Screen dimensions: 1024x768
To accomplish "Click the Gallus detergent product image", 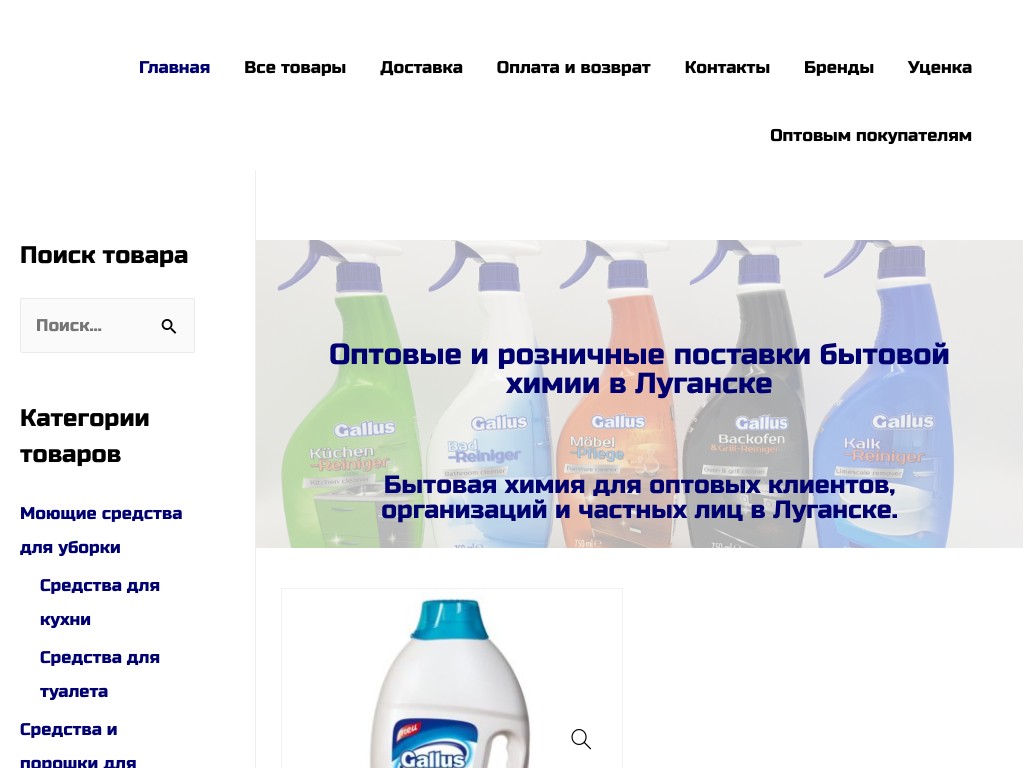I will tap(451, 679).
